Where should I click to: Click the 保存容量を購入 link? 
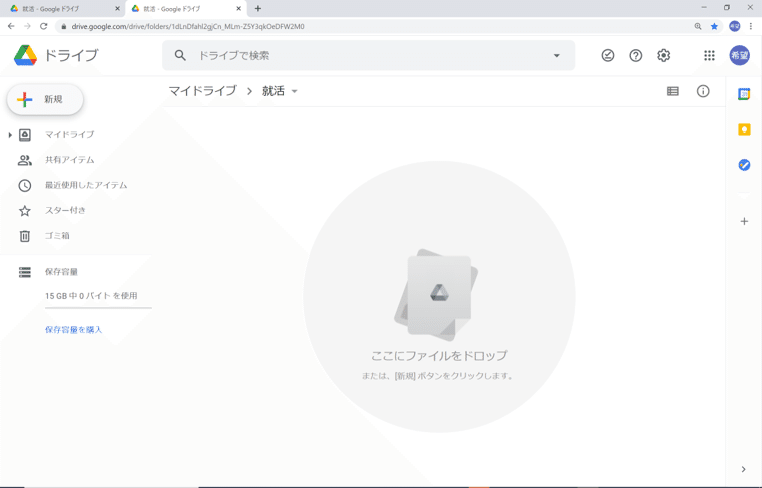click(x=73, y=330)
